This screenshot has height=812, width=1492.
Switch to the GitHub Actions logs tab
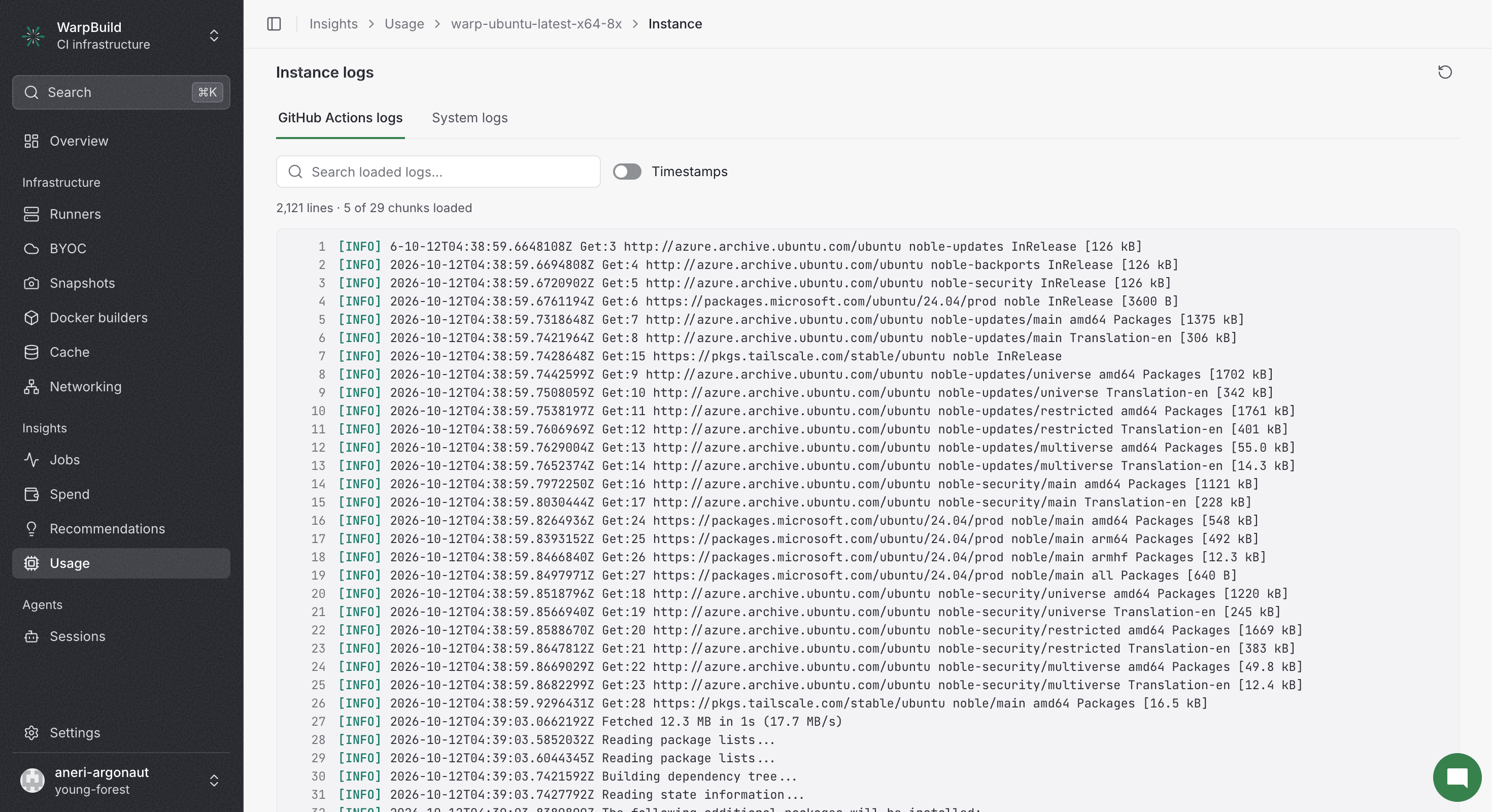tap(340, 118)
